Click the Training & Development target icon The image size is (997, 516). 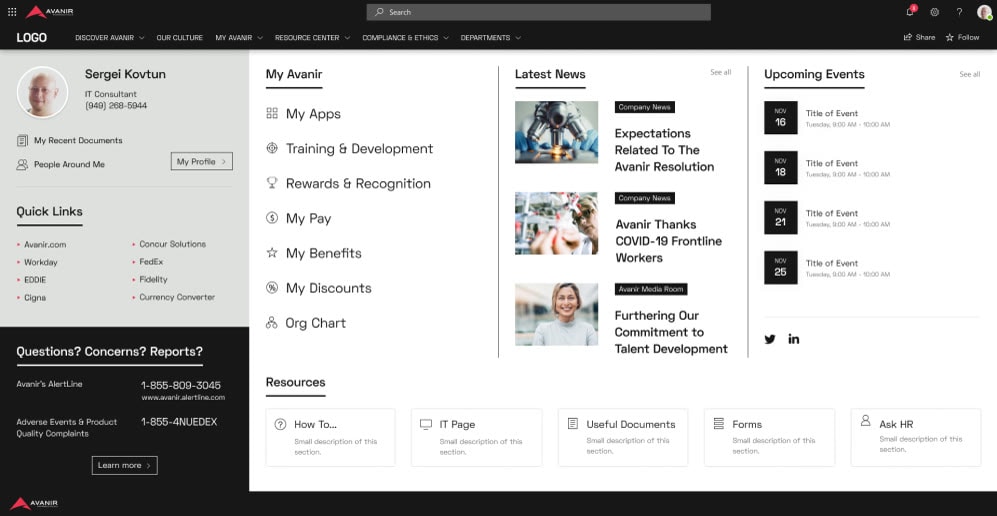[272, 148]
